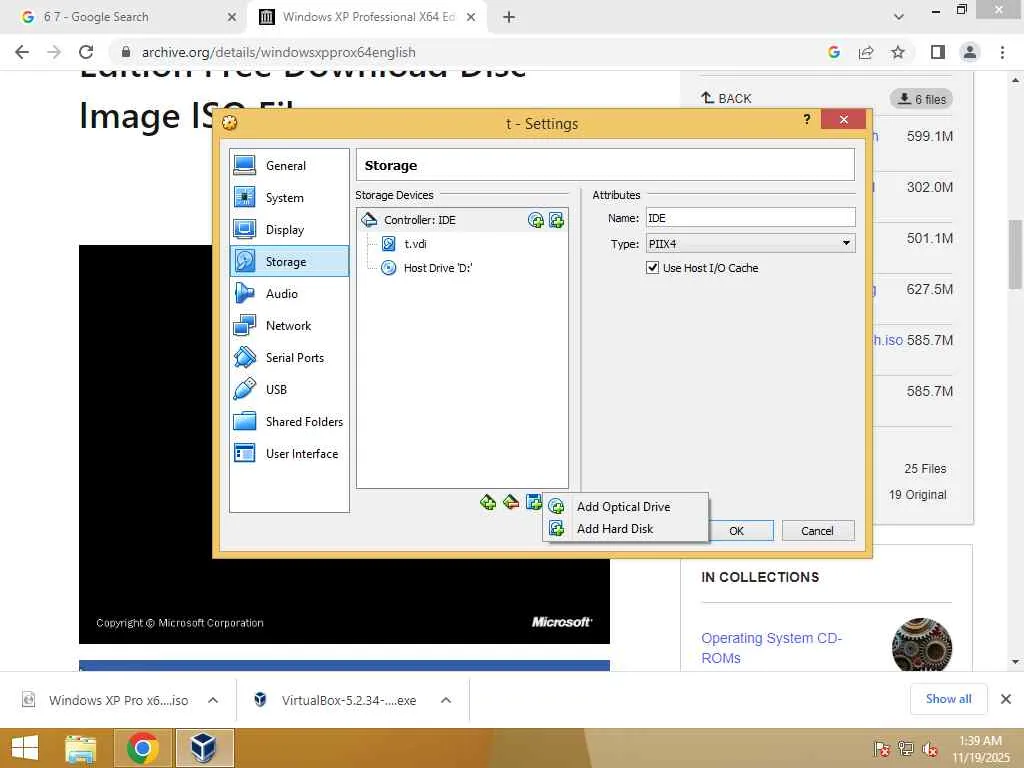Click browser back arrow
The width and height of the screenshot is (1024, 768).
point(22,52)
